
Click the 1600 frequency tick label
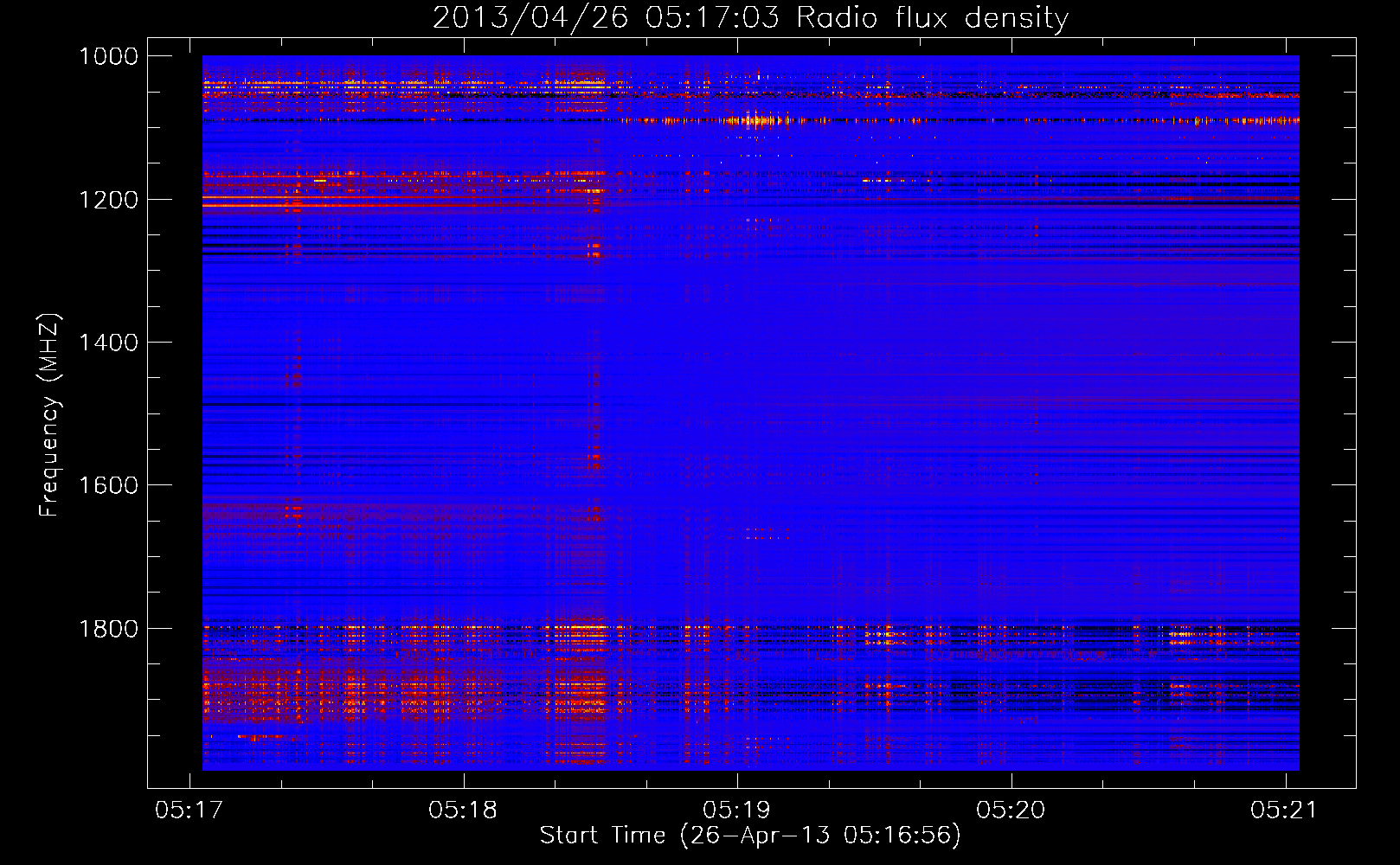[108, 485]
